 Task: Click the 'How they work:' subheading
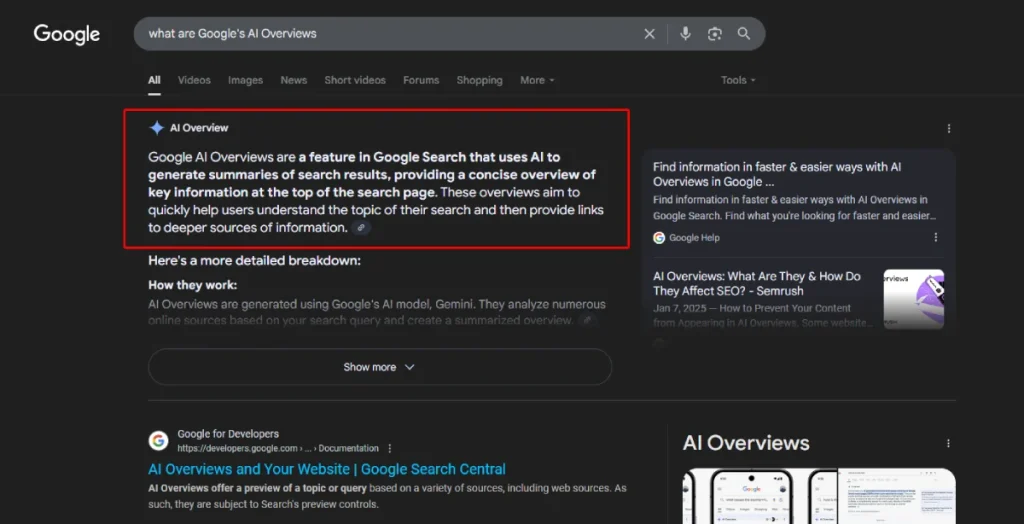coord(193,285)
